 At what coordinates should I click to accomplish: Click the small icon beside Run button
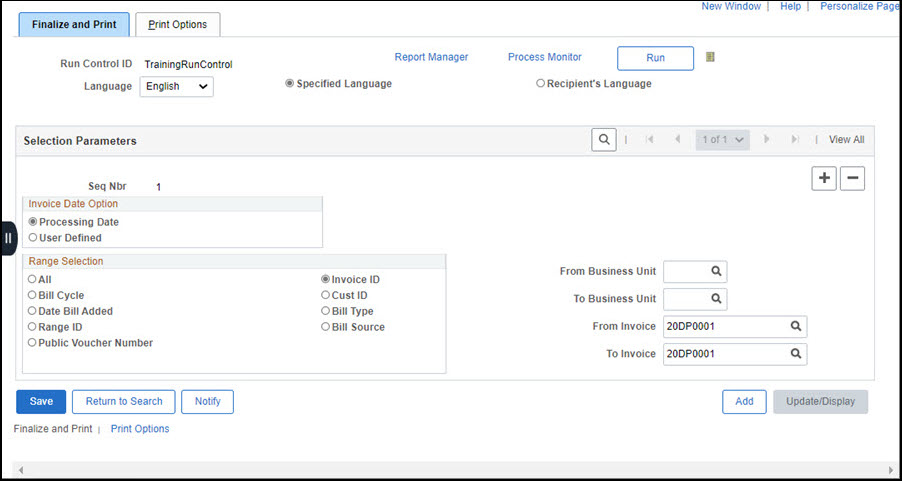pyautogui.click(x=710, y=57)
